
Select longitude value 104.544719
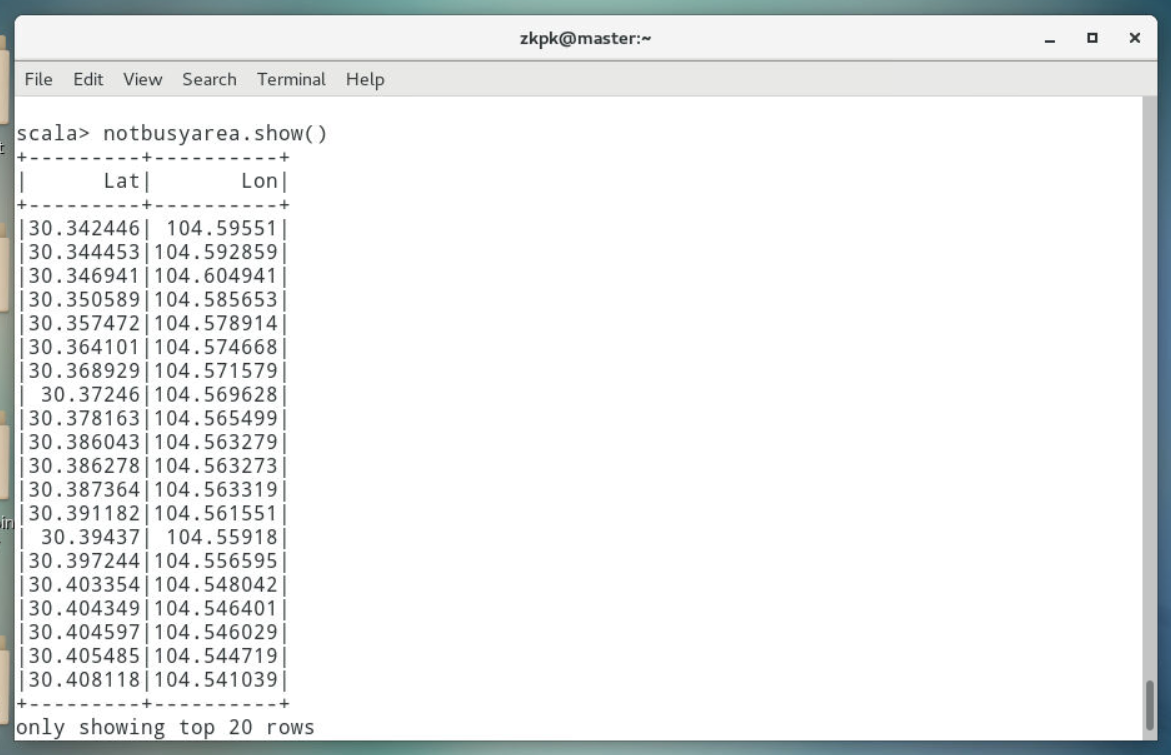click(x=216, y=656)
